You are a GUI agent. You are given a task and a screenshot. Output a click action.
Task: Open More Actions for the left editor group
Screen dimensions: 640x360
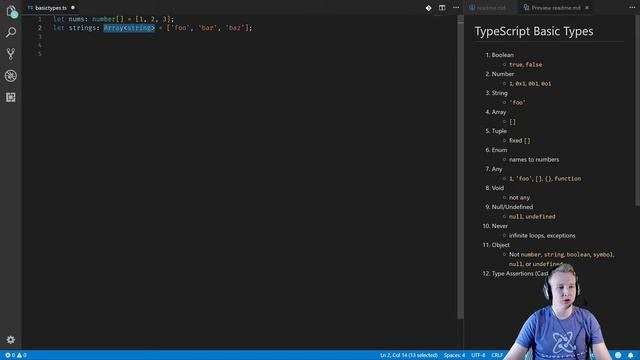tap(456, 8)
